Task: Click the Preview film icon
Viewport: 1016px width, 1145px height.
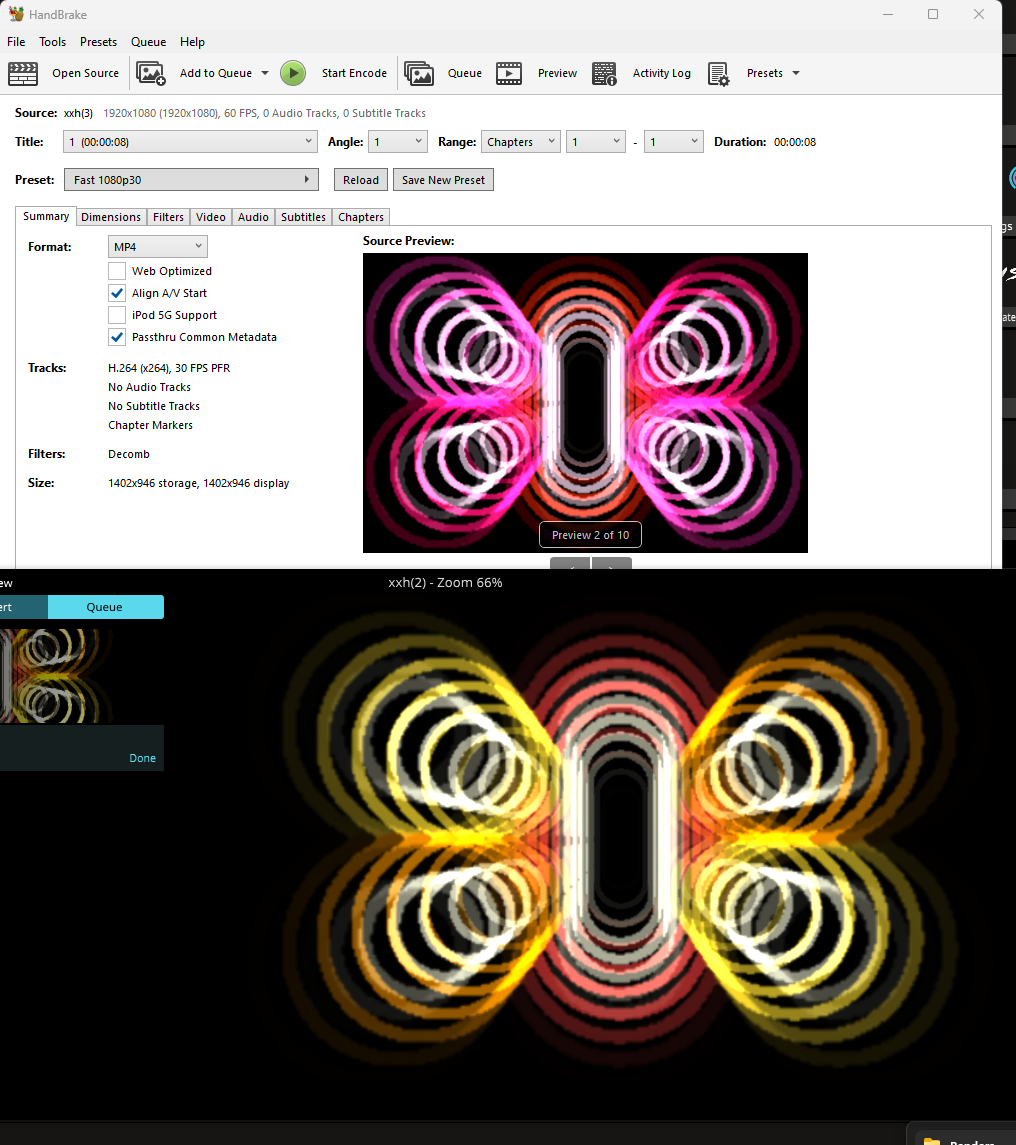Action: 509,73
